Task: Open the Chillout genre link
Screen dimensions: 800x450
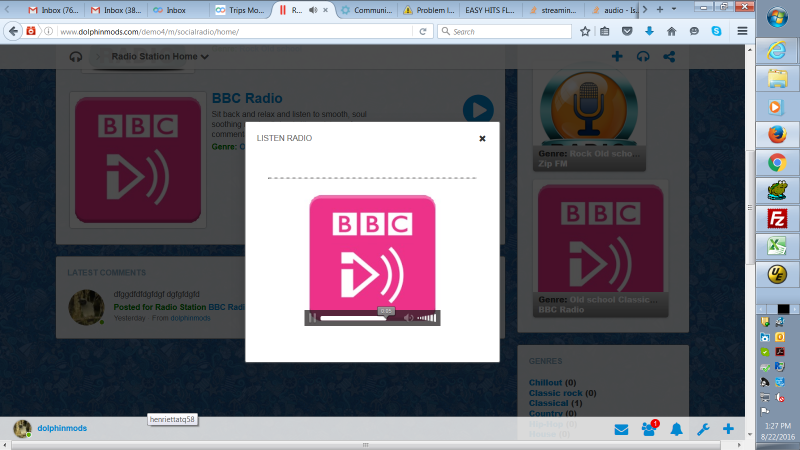Action: 545,382
